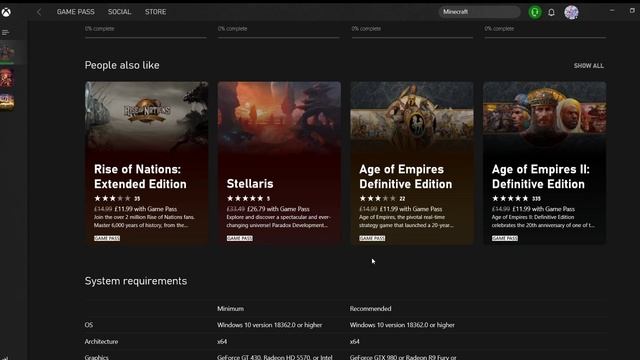Click Rise of Nations £11.99 Game Pass price
The image size is (640, 360).
click(146, 209)
